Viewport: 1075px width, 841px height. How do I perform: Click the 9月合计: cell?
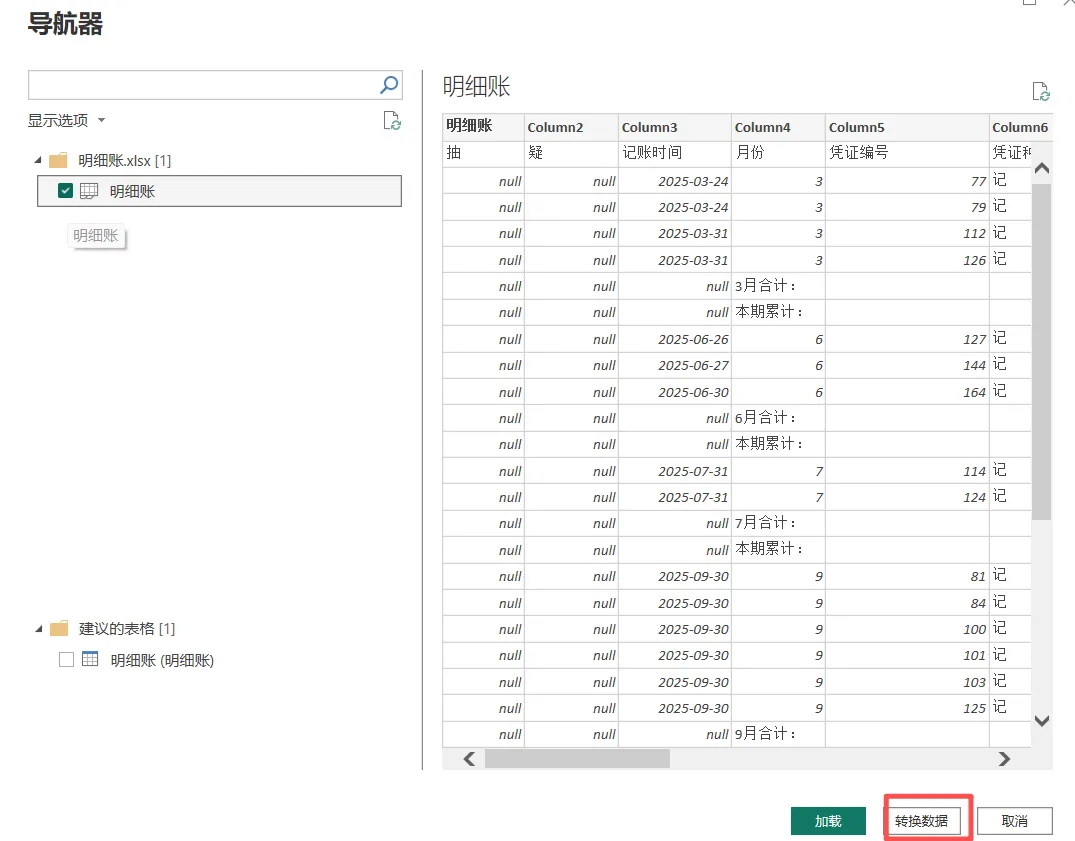[x=778, y=734]
